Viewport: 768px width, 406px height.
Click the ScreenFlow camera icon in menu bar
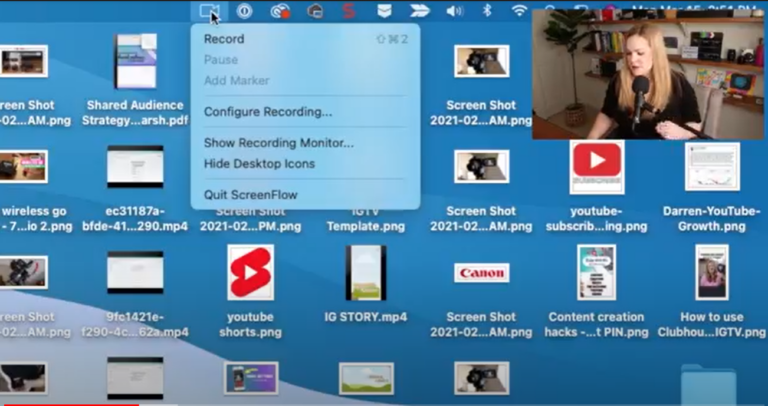pyautogui.click(x=208, y=11)
